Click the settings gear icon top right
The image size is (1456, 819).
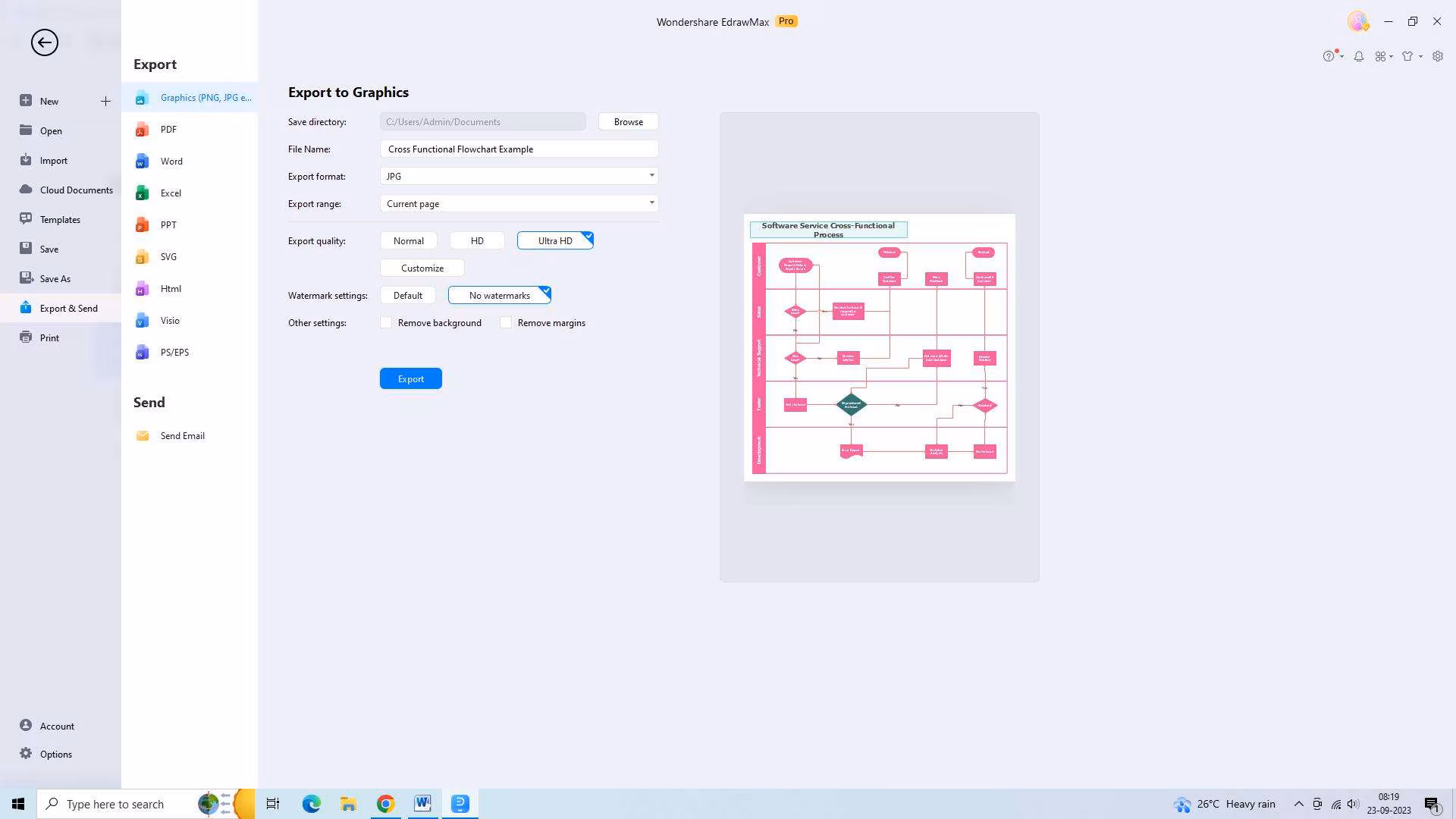click(x=1438, y=56)
